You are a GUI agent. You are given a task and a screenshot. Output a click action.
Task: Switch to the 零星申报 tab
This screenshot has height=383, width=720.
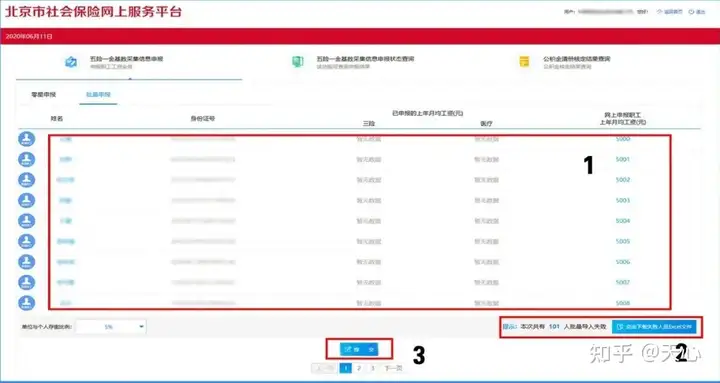click(44, 95)
